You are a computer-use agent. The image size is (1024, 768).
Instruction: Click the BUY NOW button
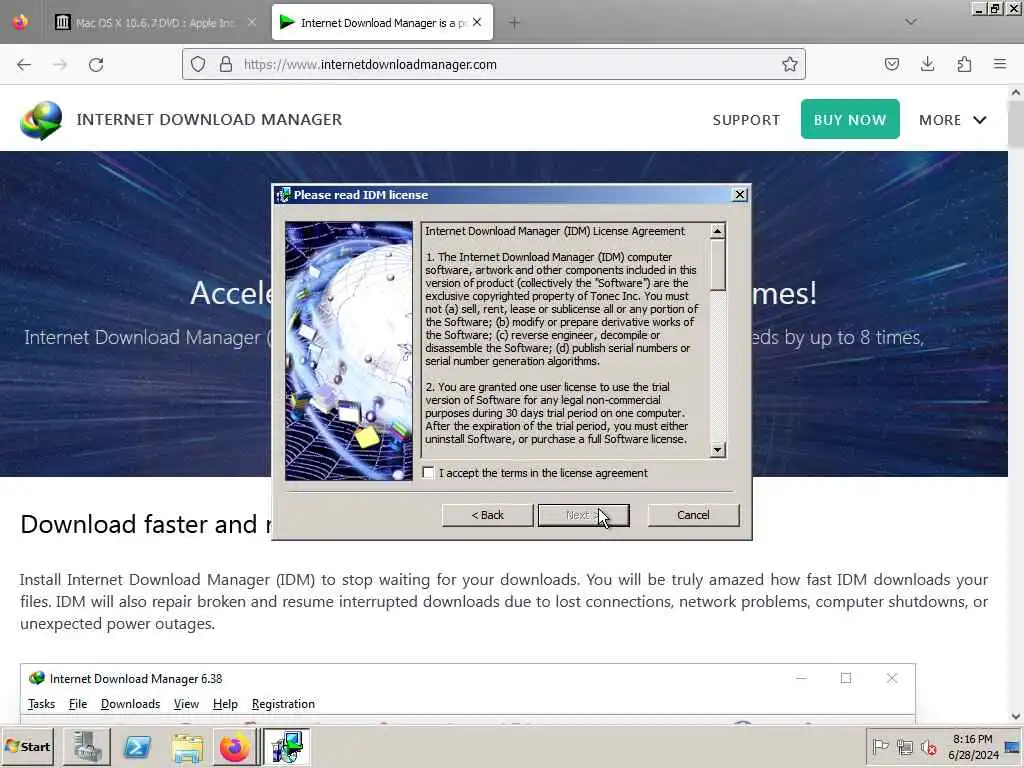pyautogui.click(x=850, y=119)
